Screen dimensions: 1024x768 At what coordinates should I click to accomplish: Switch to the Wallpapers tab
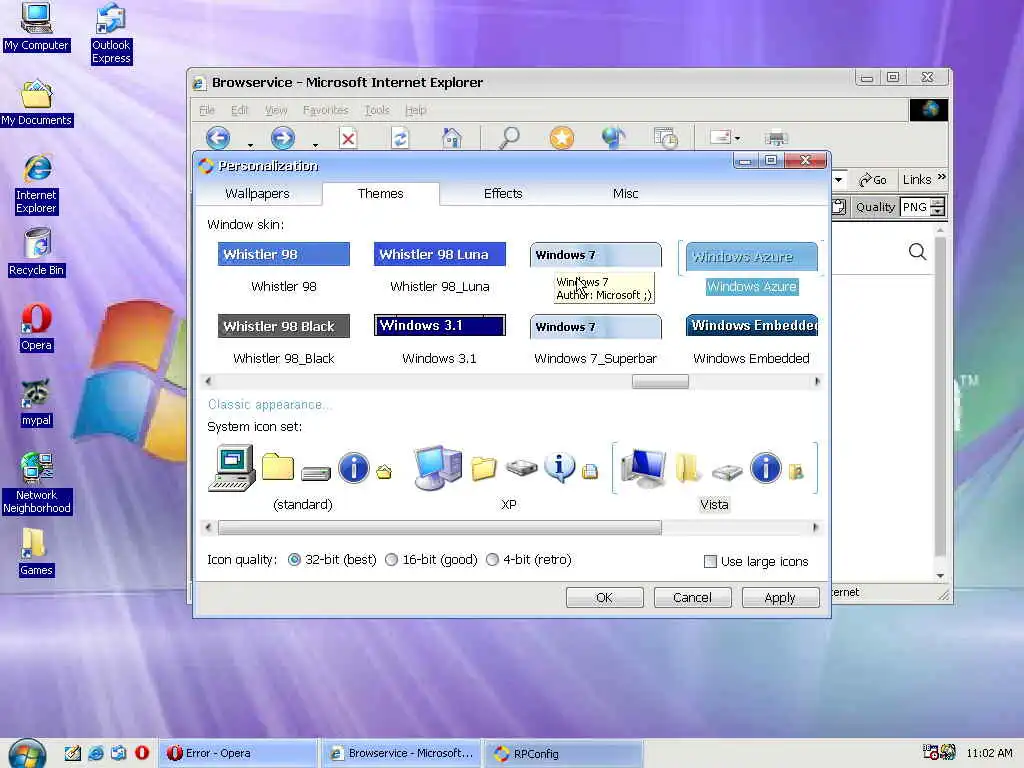pyautogui.click(x=257, y=193)
